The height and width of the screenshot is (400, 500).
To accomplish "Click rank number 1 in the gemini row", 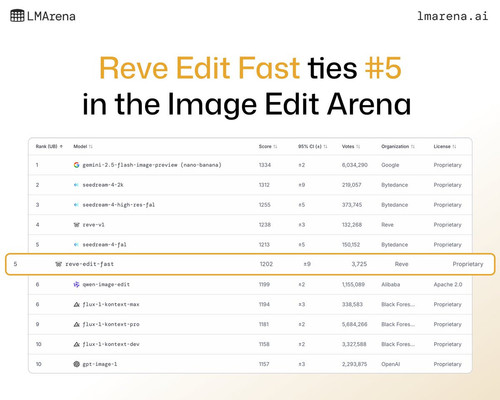I will click(x=37, y=165).
